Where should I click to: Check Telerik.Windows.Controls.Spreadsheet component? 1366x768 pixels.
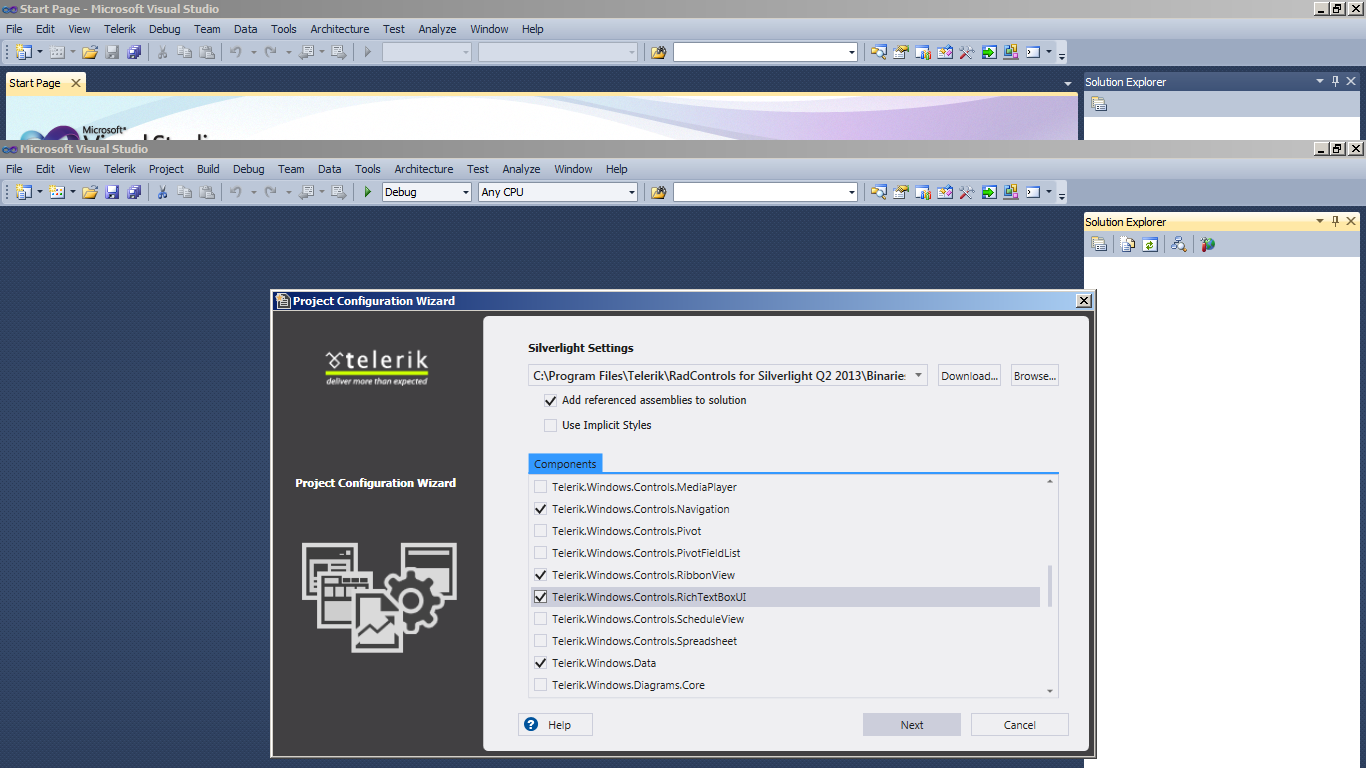click(541, 641)
